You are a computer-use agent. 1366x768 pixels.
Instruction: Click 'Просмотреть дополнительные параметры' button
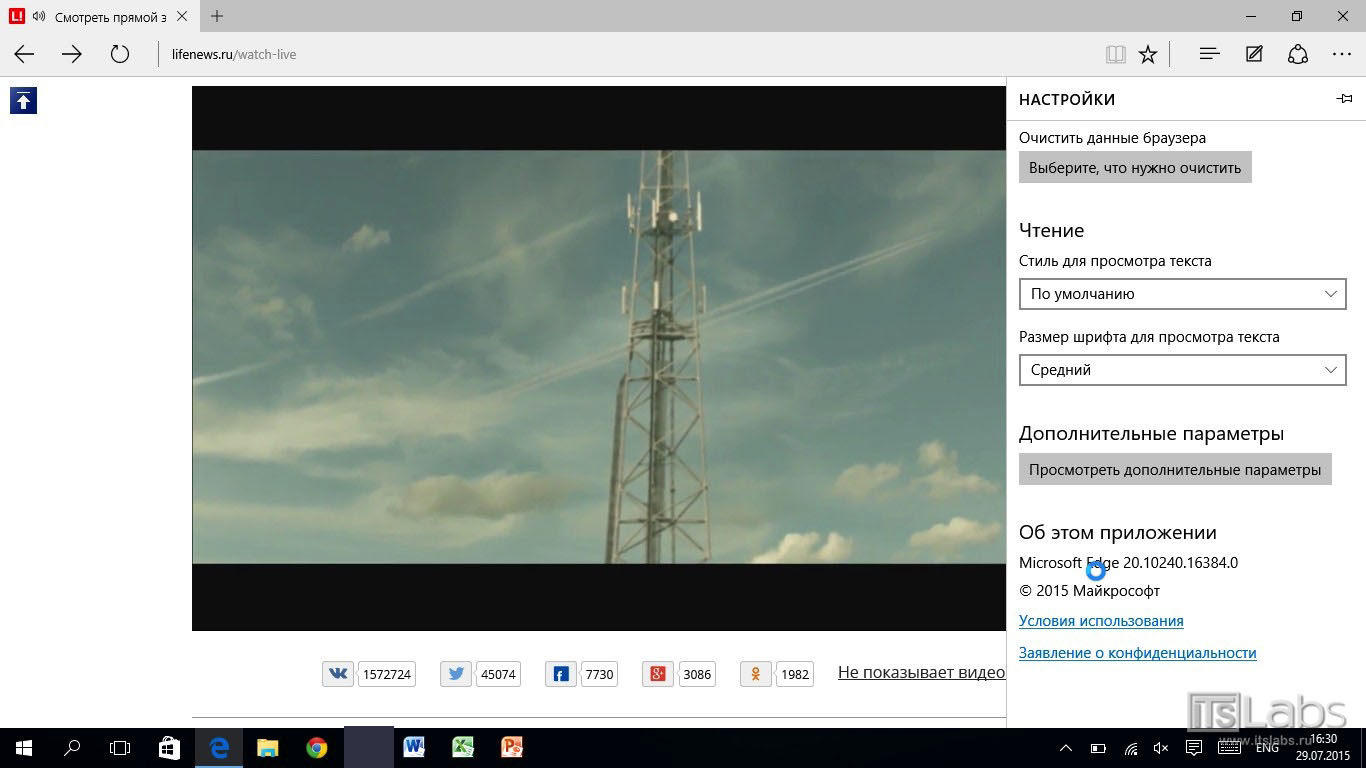click(1175, 469)
